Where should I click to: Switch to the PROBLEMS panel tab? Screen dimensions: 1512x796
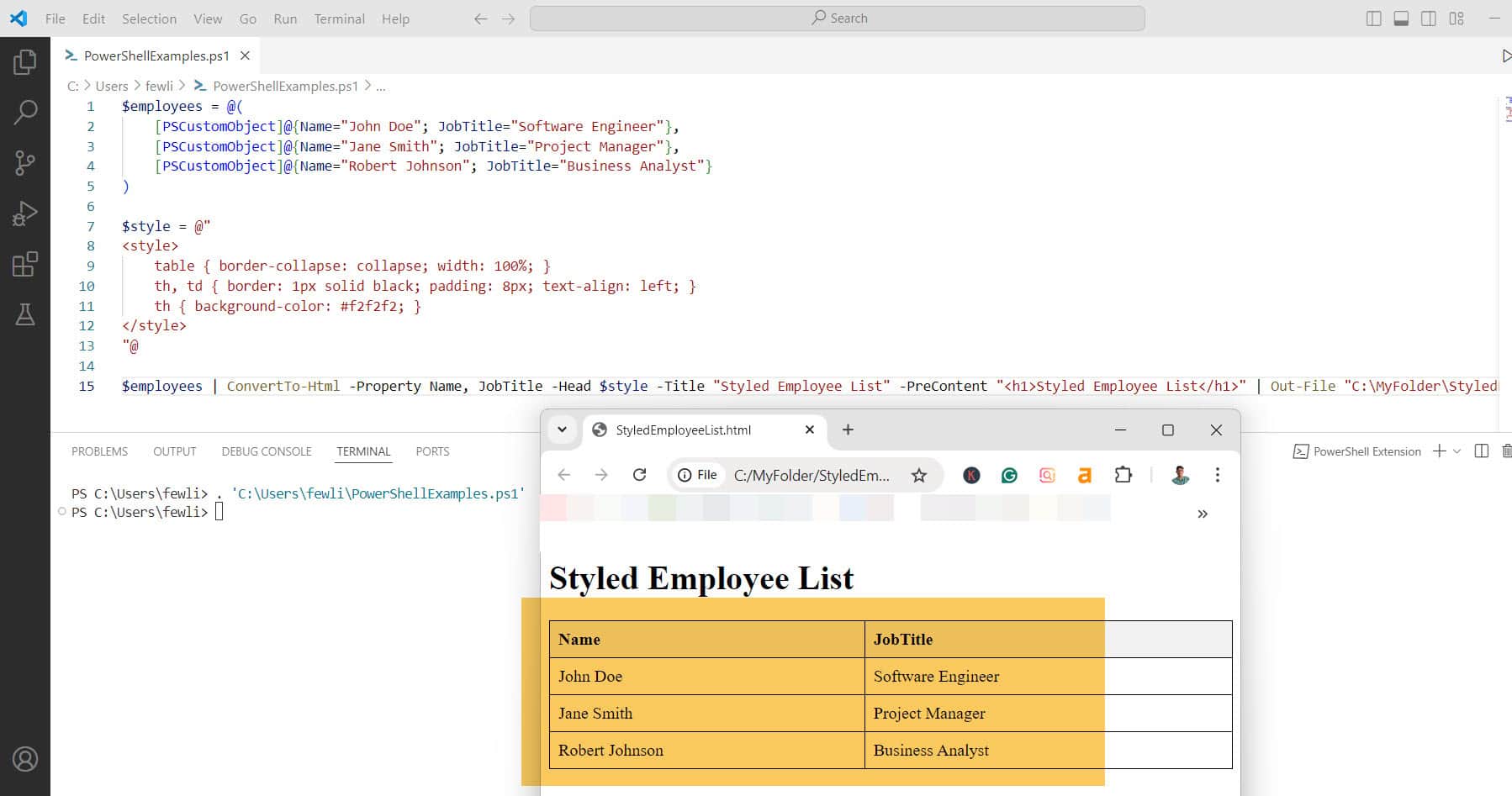click(x=99, y=451)
